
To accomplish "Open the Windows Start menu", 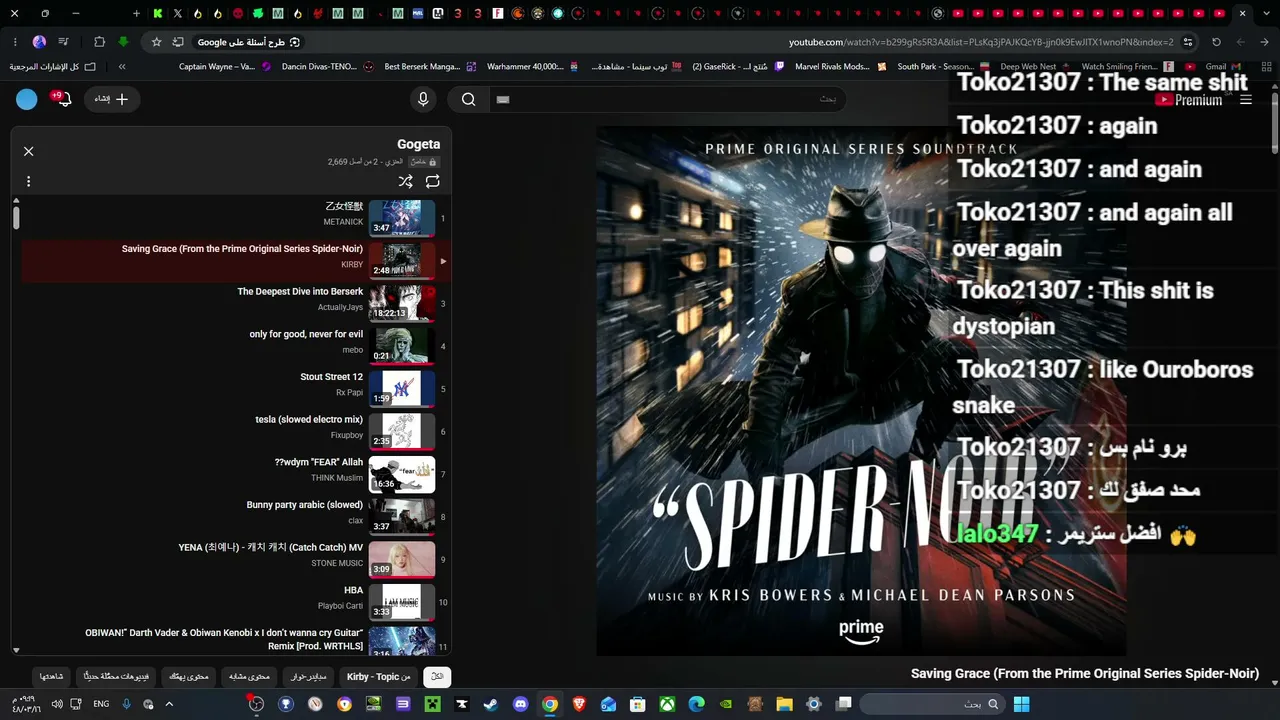I will pyautogui.click(x=1021, y=704).
